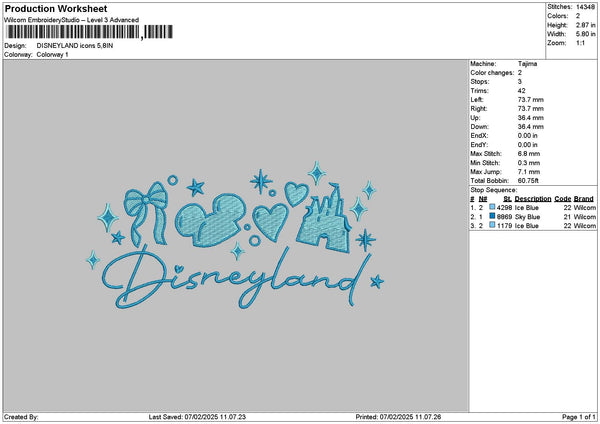Select stitch count 4298 in stop 1
This screenshot has height=424, width=600.
(504, 207)
